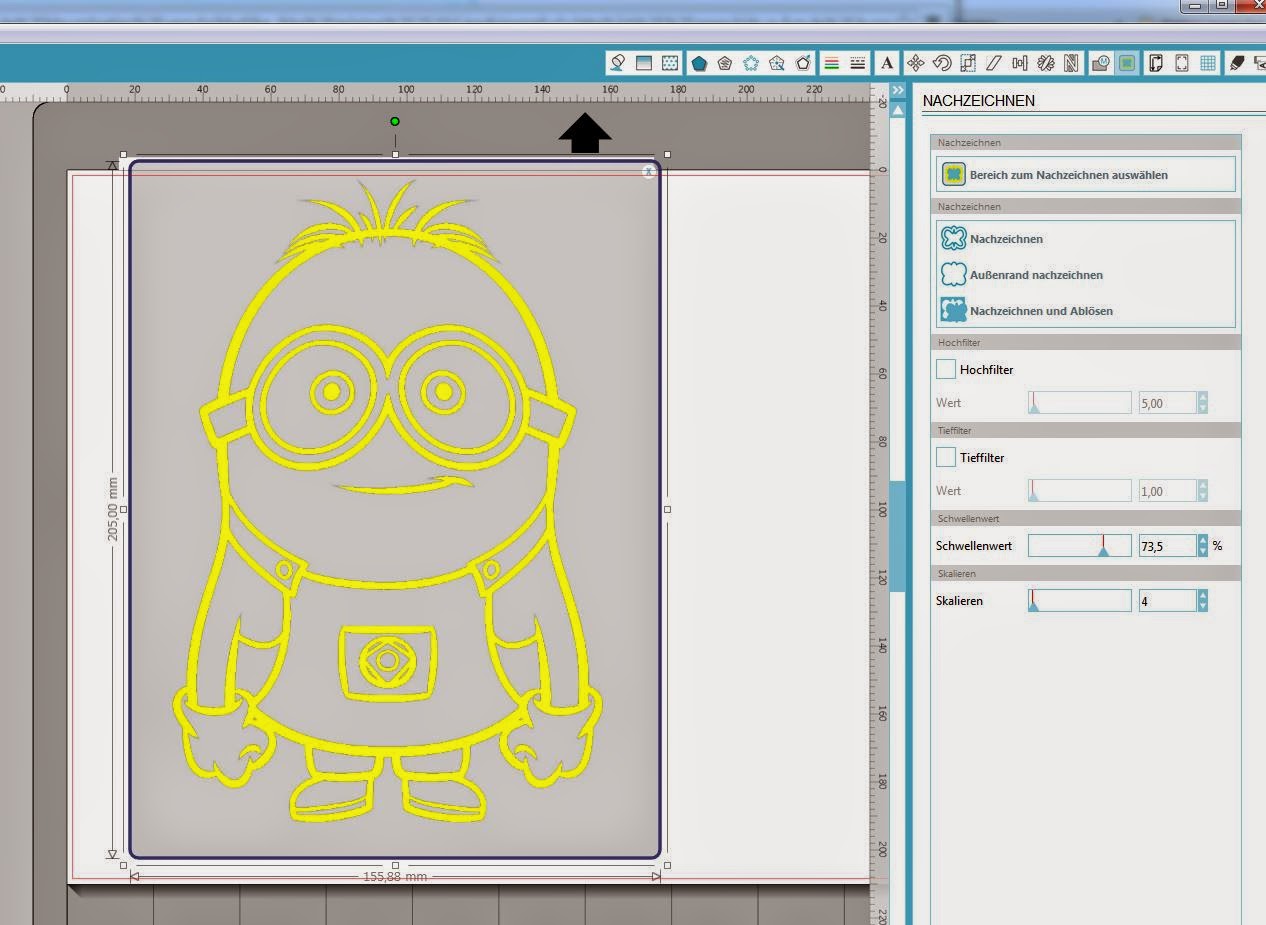Open the Replicate tool icon
This screenshot has width=1266, height=925.
tap(1045, 63)
